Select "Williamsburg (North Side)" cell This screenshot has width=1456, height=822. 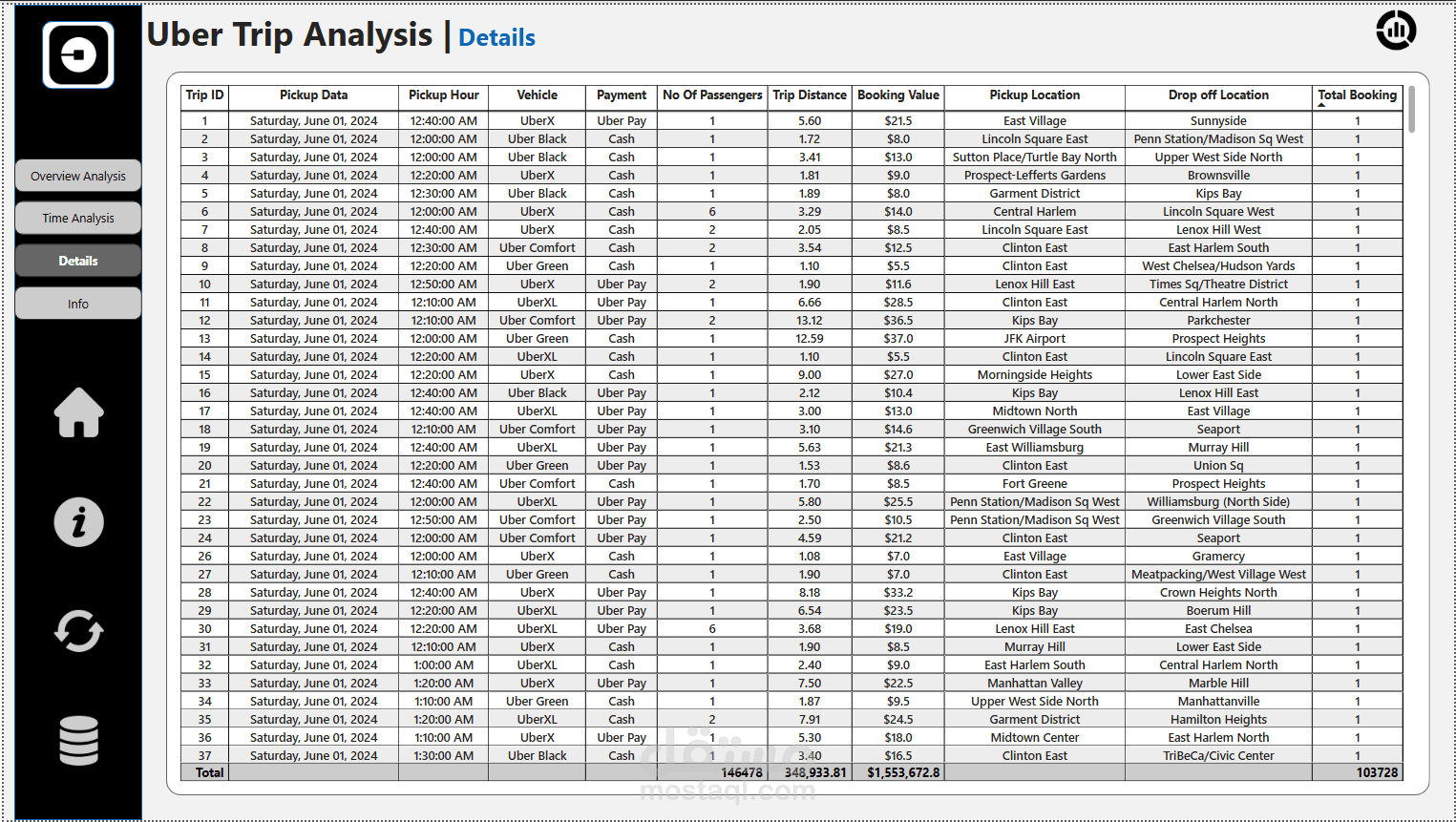tap(1218, 502)
